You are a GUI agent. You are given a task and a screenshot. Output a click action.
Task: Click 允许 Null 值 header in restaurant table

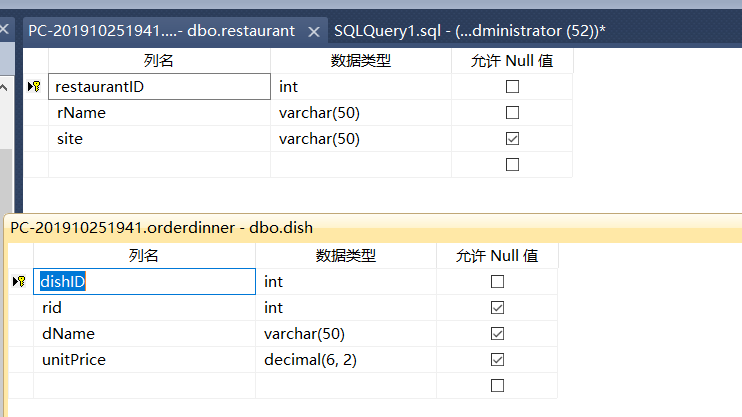[512, 61]
